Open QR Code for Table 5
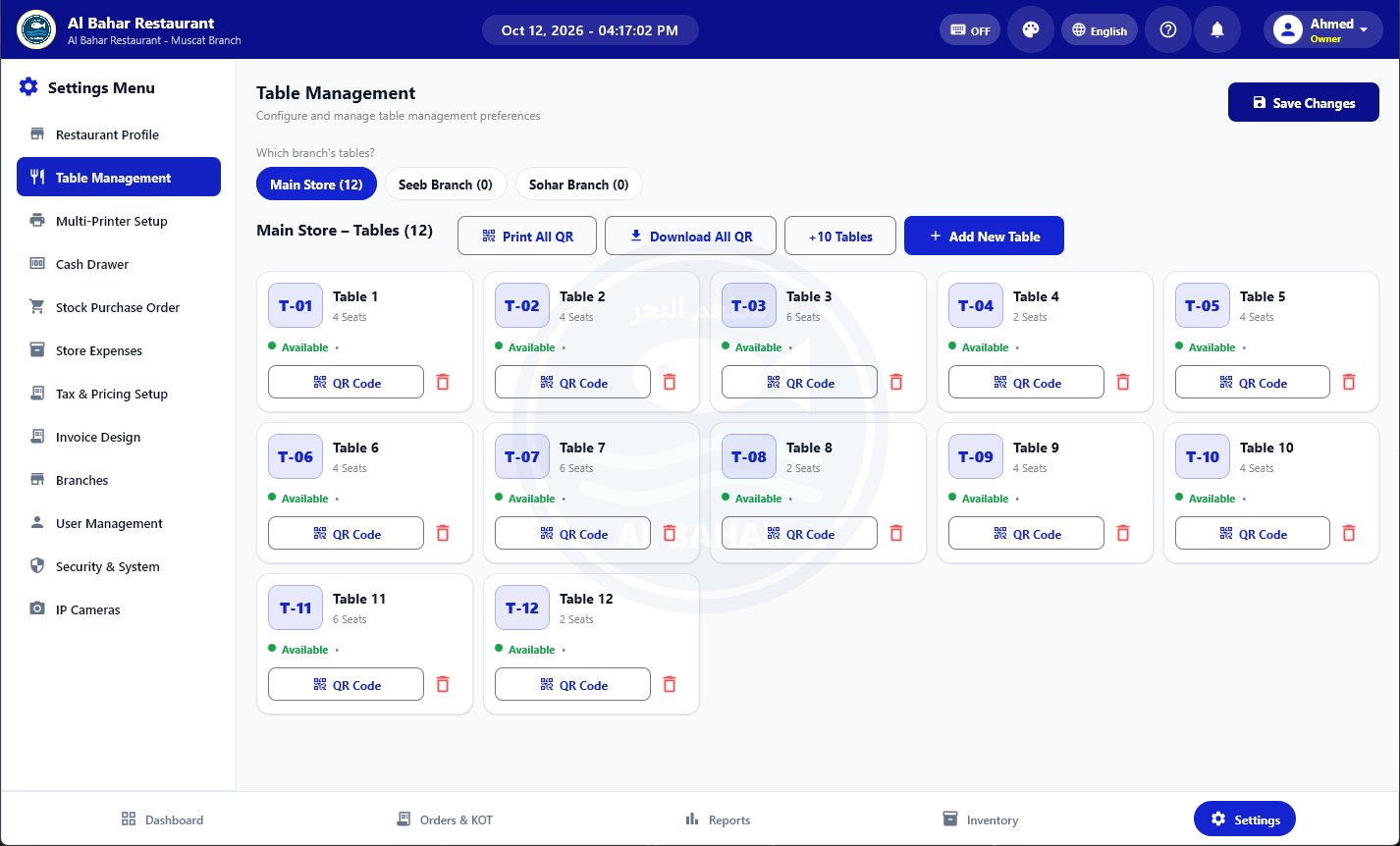The height and width of the screenshot is (846, 1400). (1253, 382)
